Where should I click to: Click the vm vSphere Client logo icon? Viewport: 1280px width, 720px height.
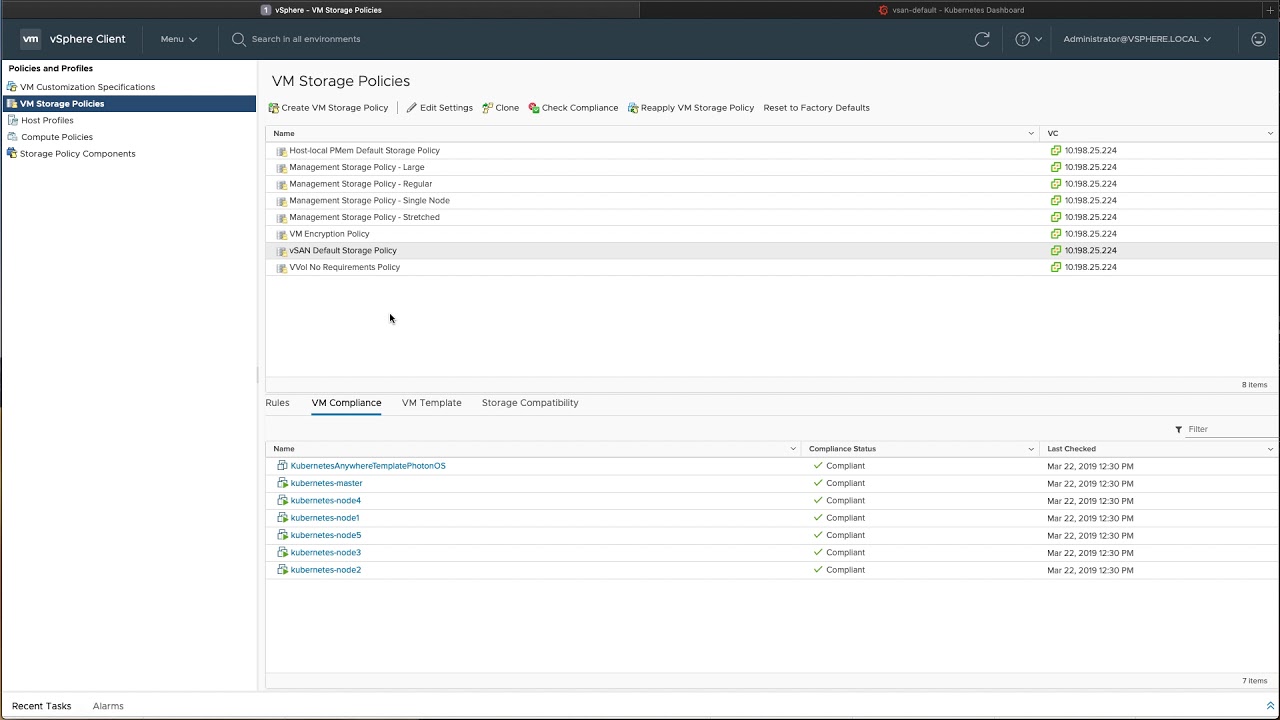[x=30, y=39]
